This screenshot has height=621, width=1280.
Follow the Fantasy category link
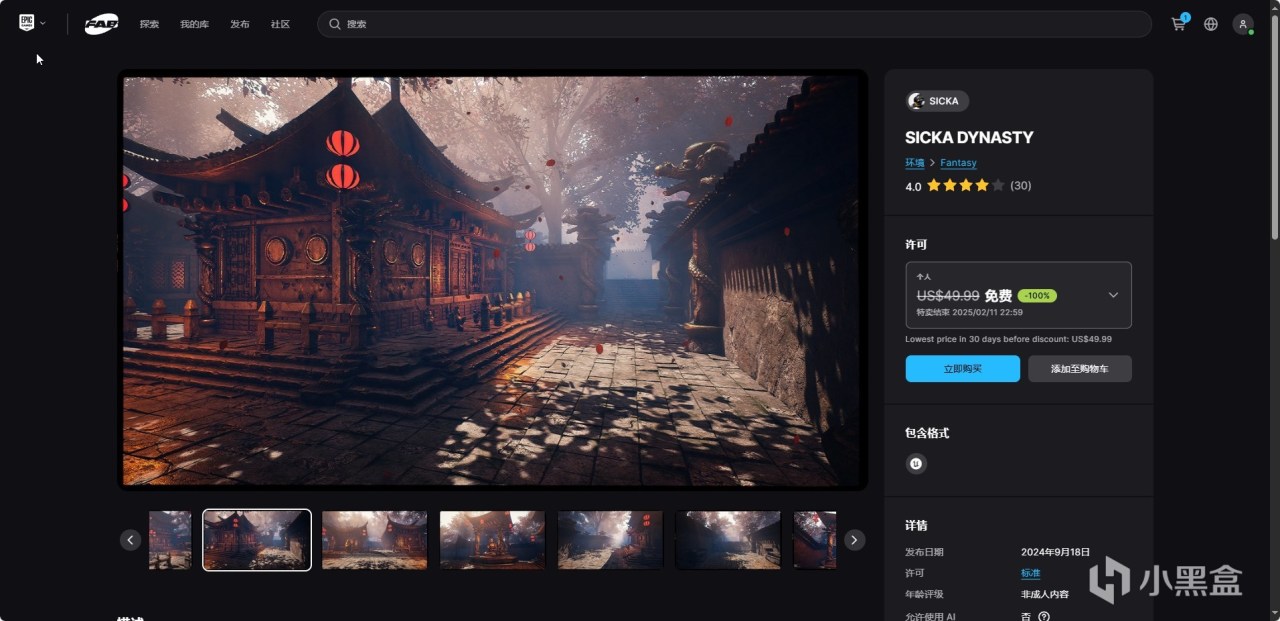[958, 163]
